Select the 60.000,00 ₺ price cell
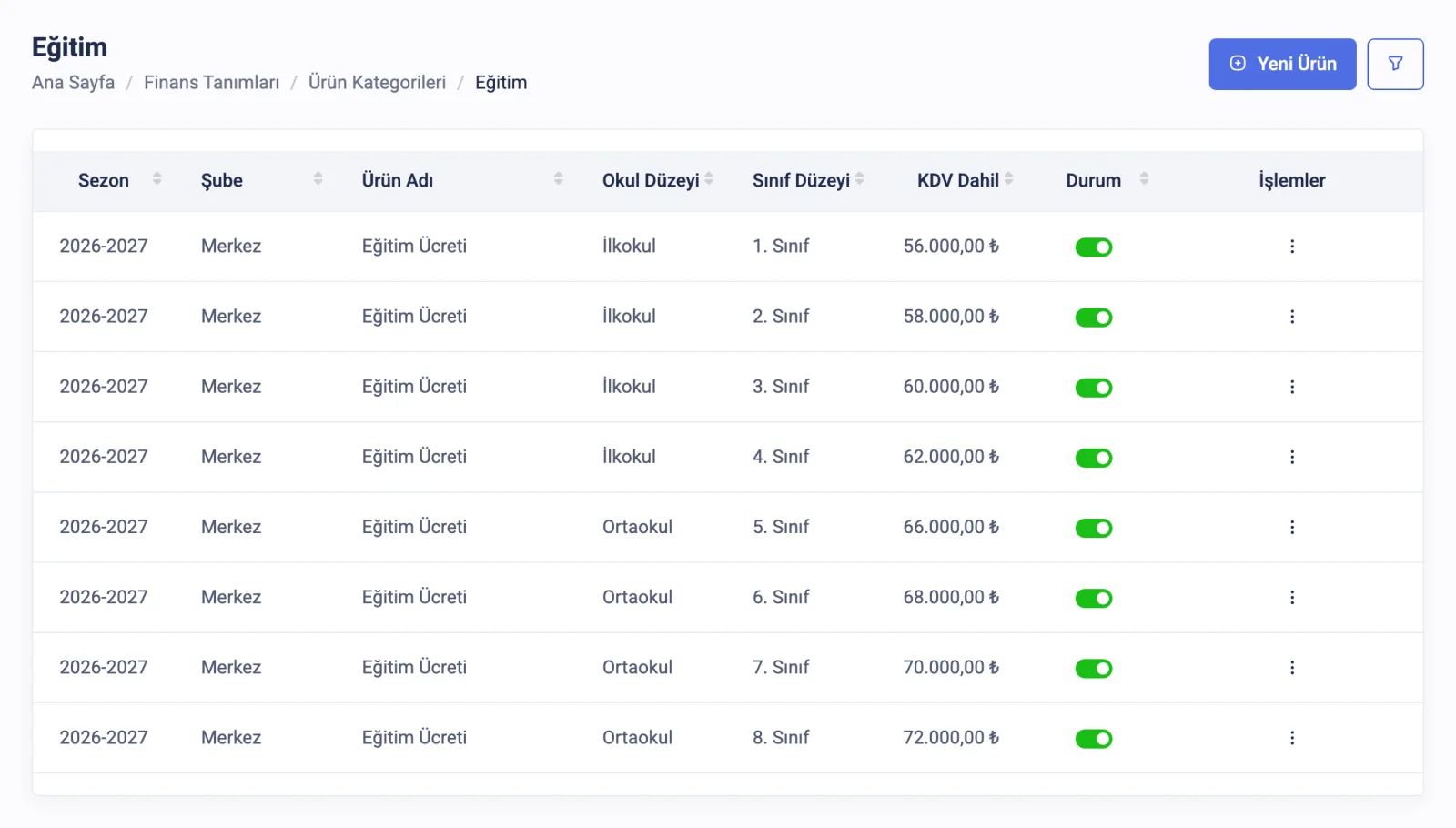1456x828 pixels. coord(951,387)
